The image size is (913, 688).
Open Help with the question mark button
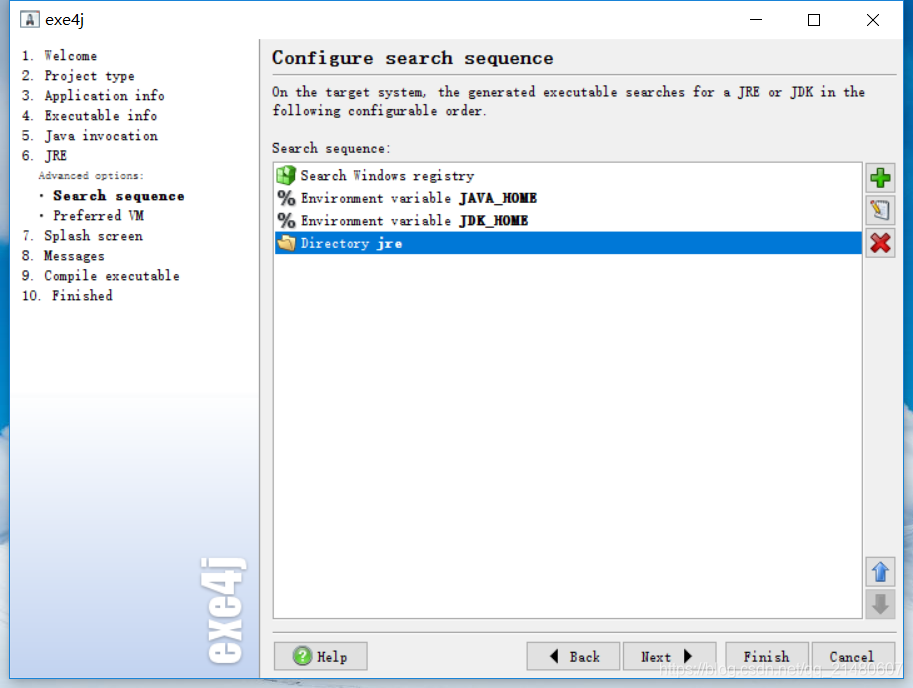click(x=320, y=656)
